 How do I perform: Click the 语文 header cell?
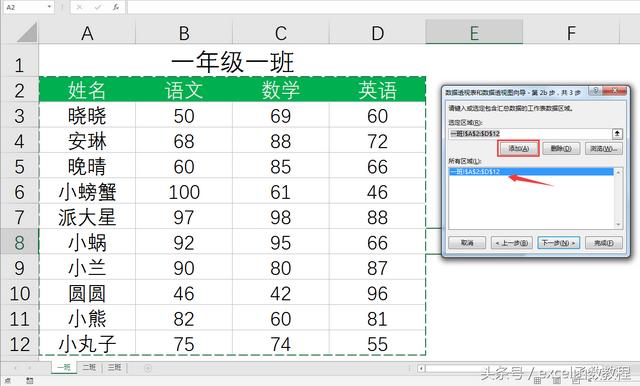click(x=184, y=90)
